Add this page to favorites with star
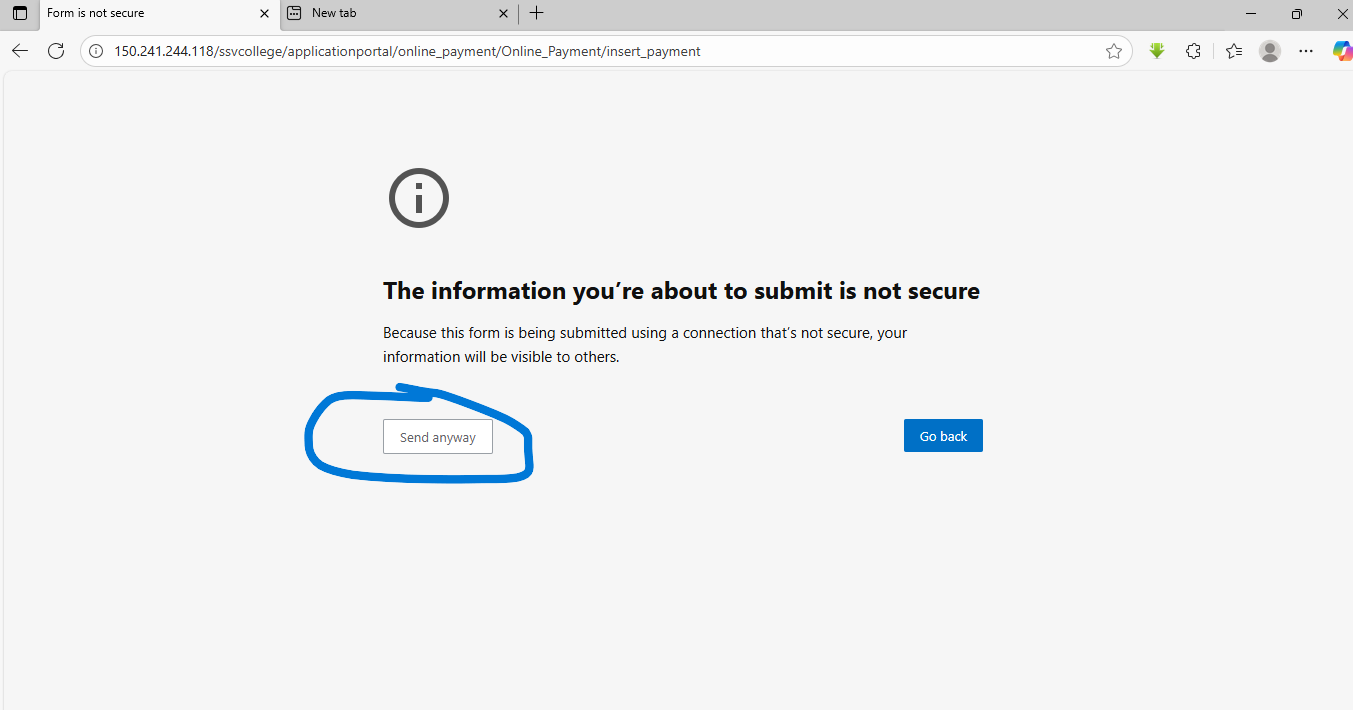The image size is (1353, 710). (1114, 51)
